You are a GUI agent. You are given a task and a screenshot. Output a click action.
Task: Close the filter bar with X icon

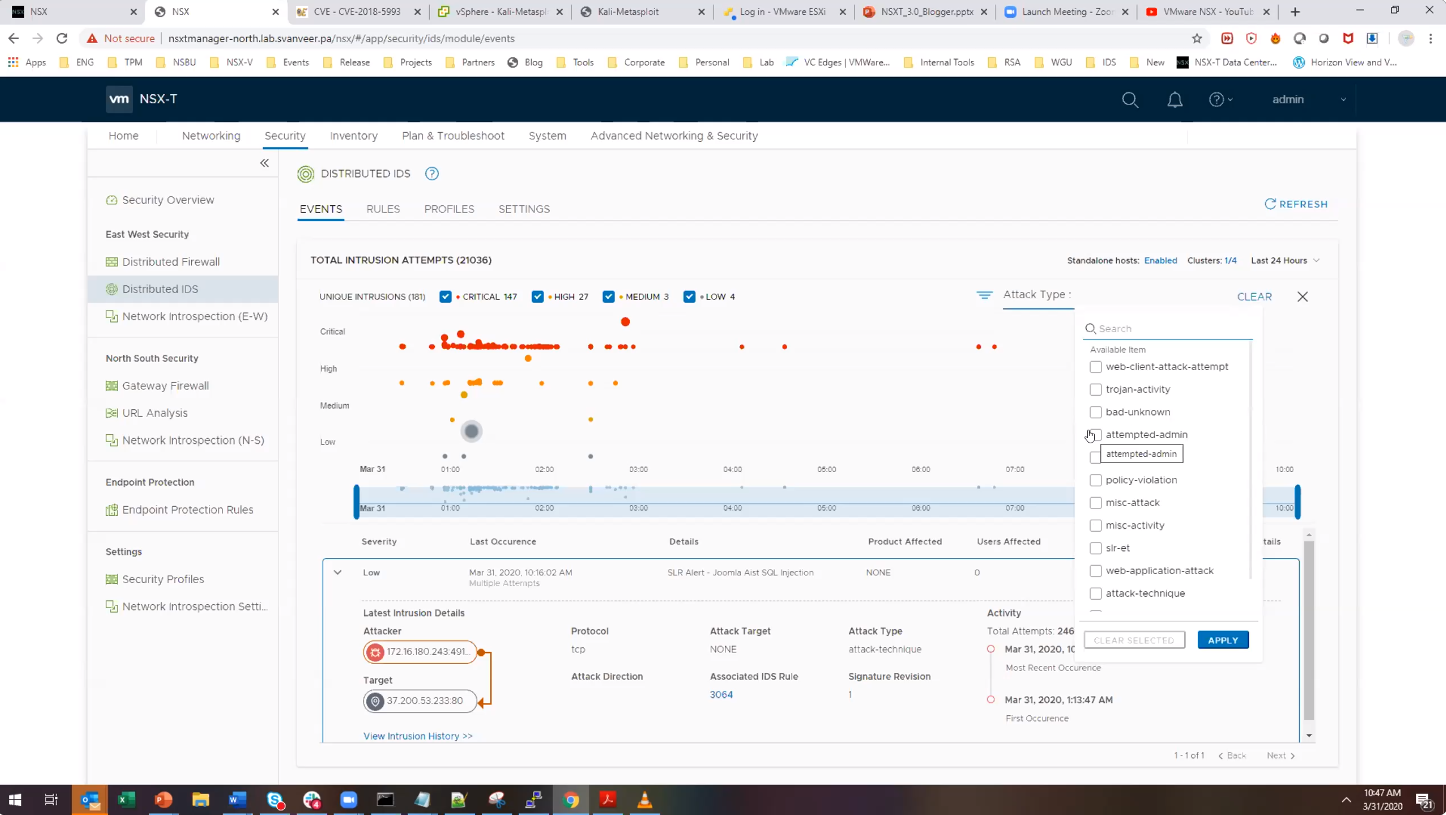coord(1302,297)
